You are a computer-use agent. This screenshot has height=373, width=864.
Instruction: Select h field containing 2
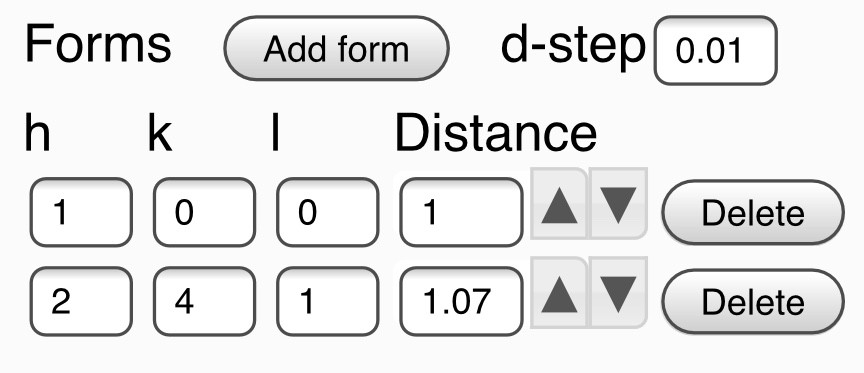81,301
